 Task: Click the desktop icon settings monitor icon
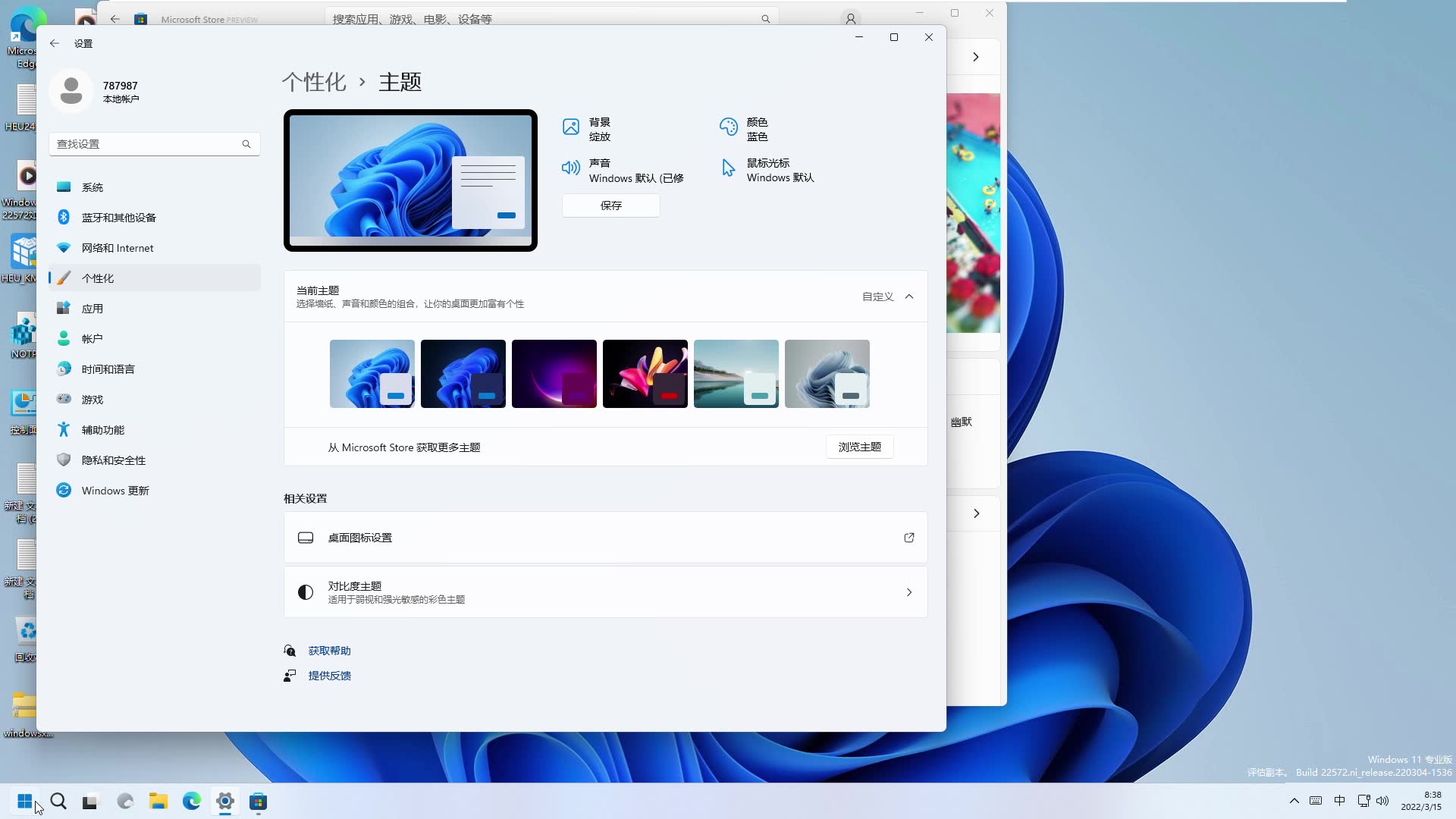[306, 538]
